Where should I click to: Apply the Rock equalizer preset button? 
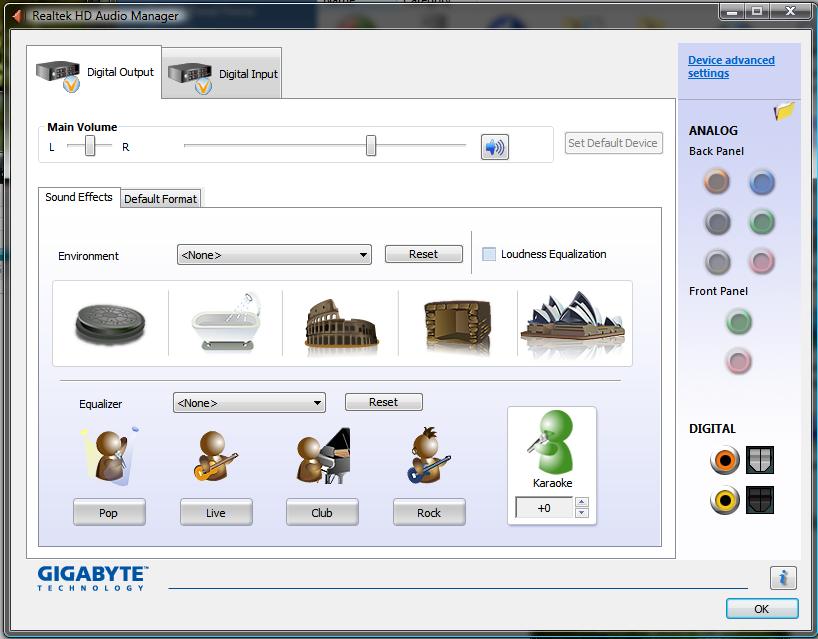[429, 512]
